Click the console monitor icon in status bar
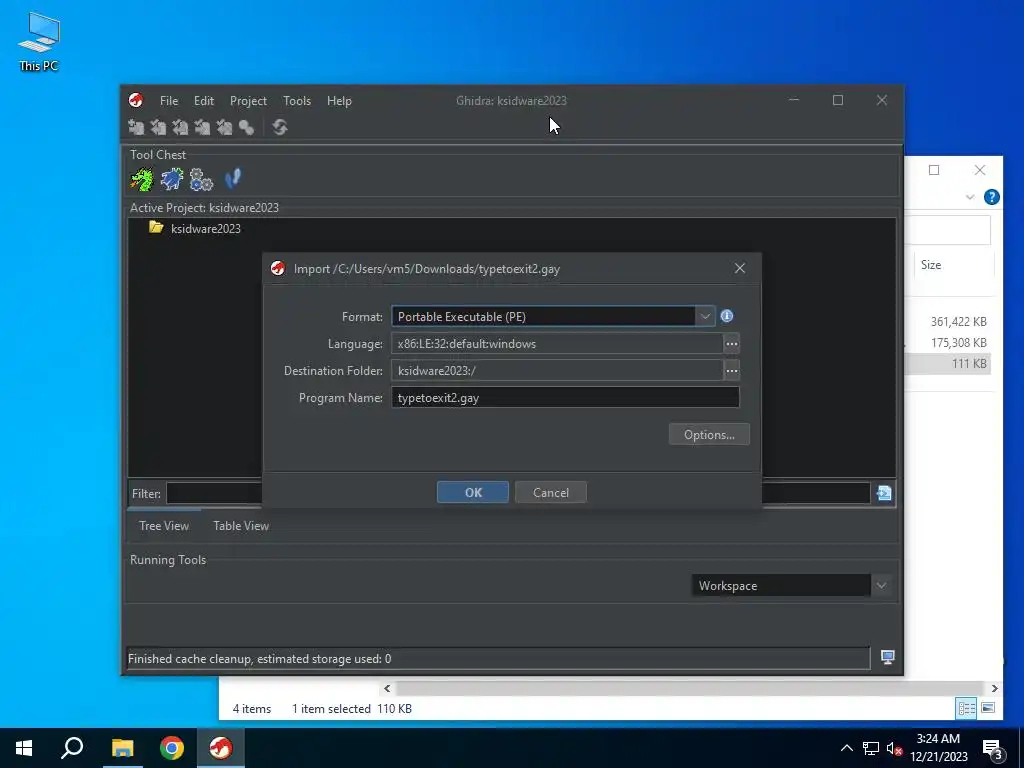Screen dimensions: 1024x768 [x=888, y=657]
